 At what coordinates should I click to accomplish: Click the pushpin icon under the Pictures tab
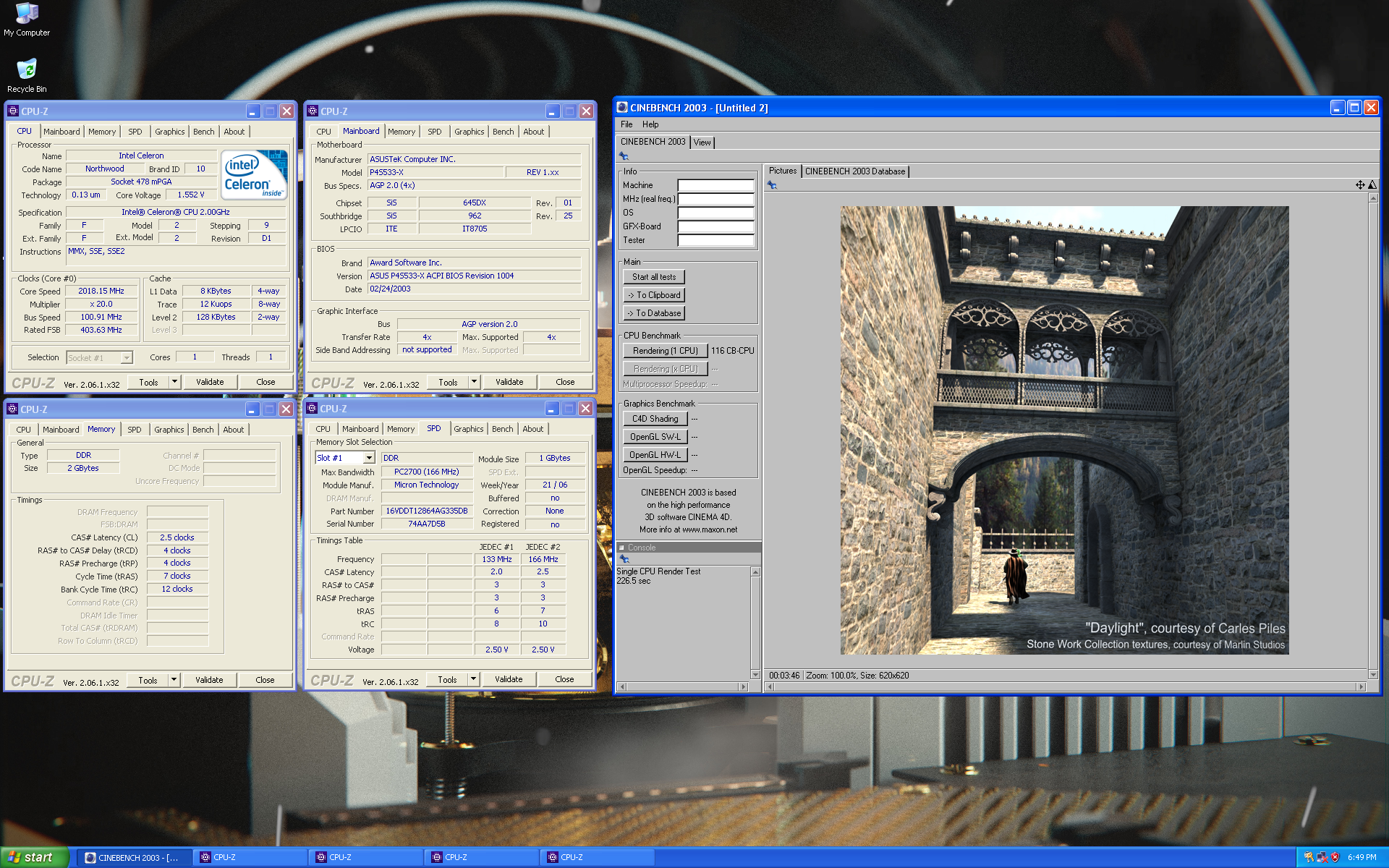coord(772,185)
